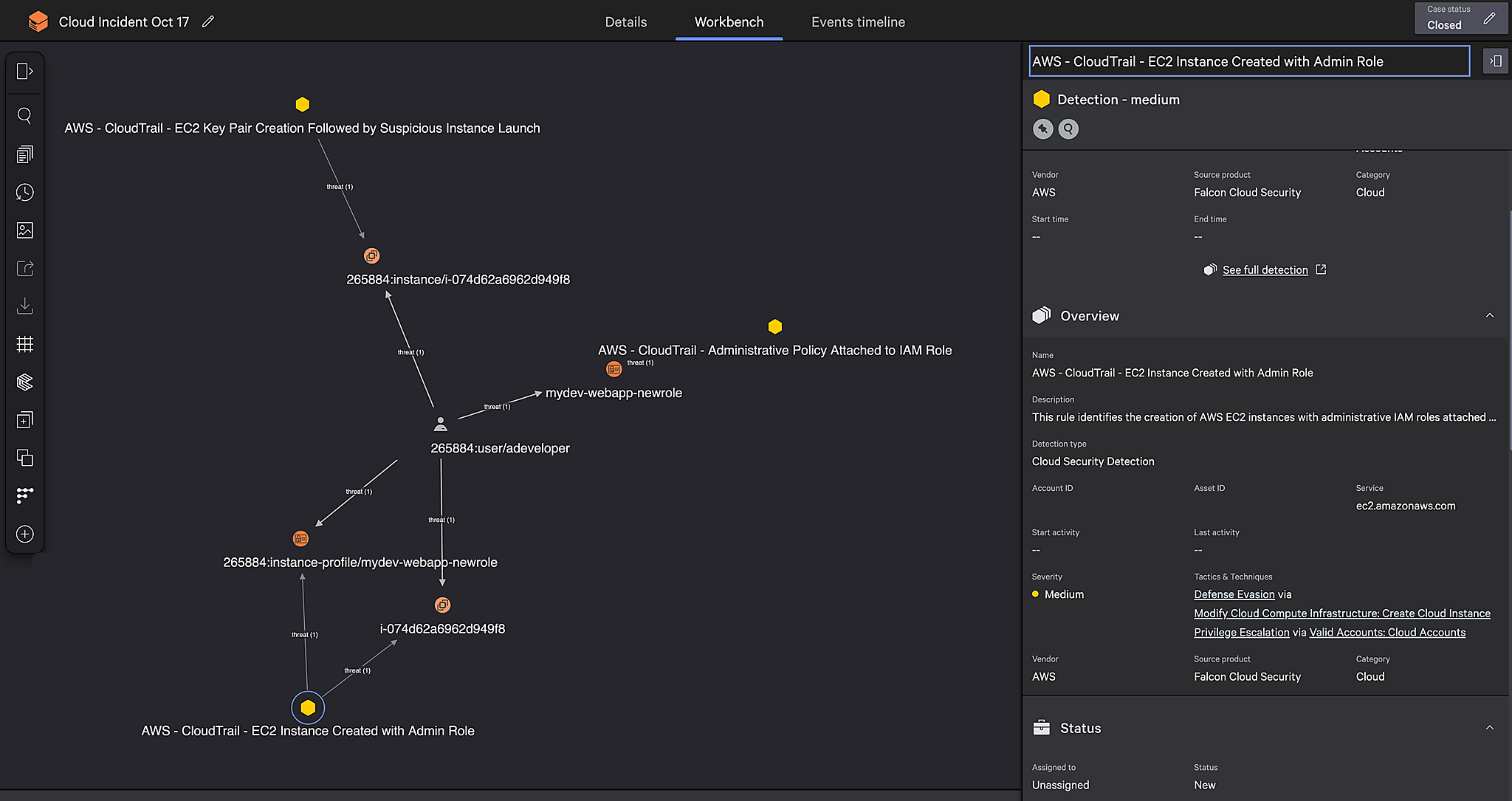This screenshot has width=1512, height=801.
Task: Collapse the right details side panel
Action: click(1495, 61)
